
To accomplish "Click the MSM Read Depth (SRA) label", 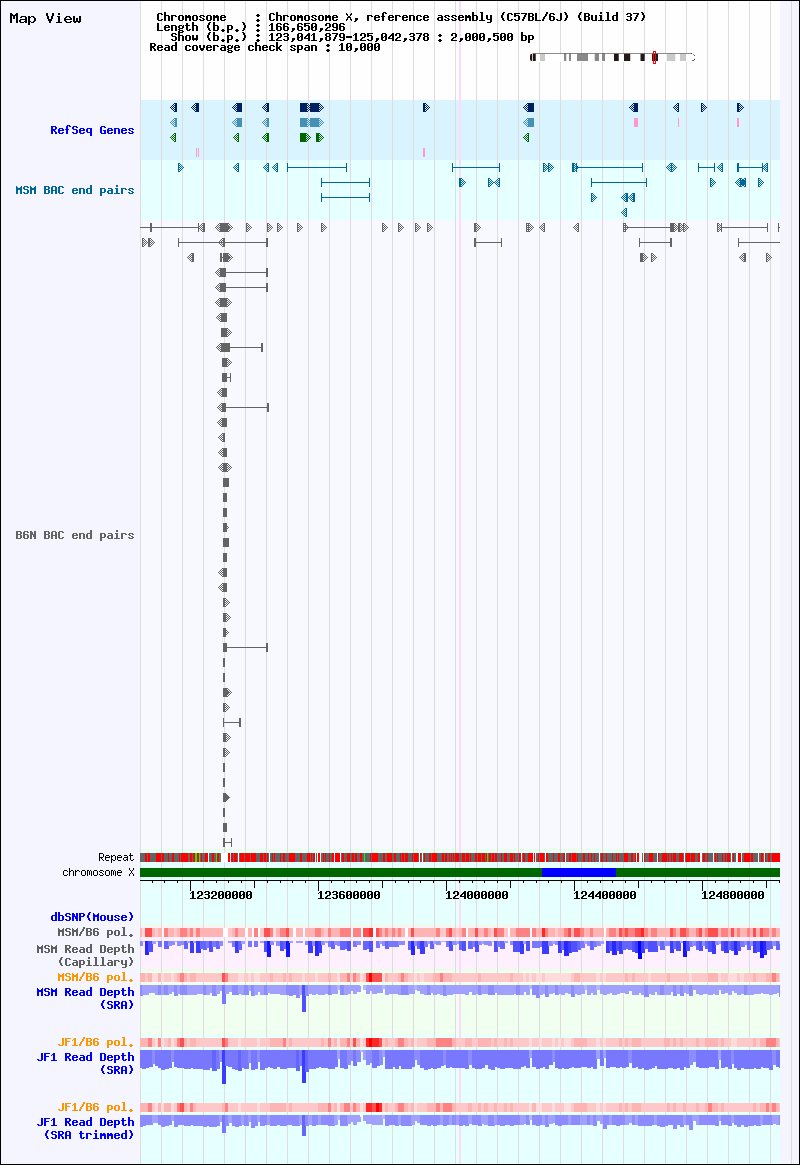I will 85,999.
